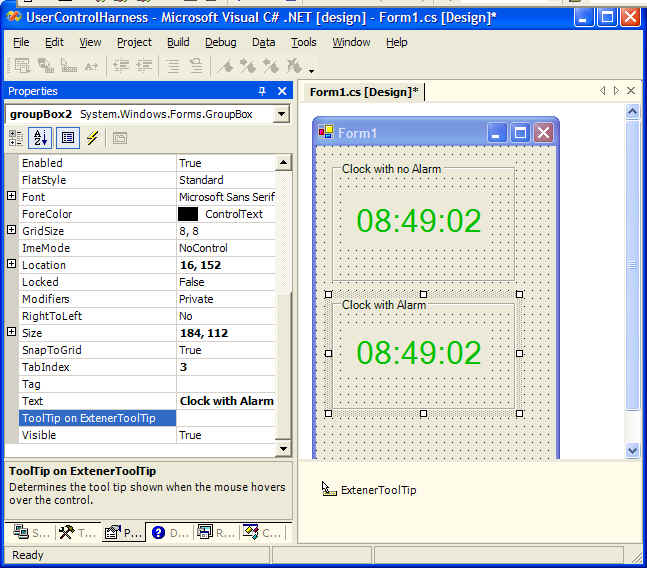Pin the Properties panel with auto-hide pushpin
The height and width of the screenshot is (568, 647).
coord(262,91)
